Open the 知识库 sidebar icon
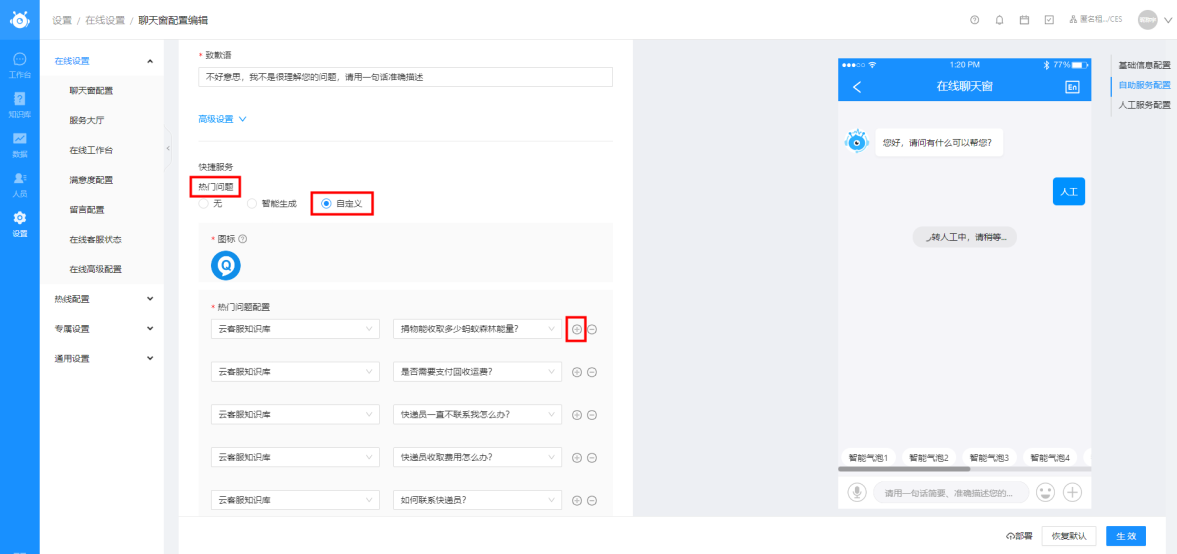Image resolution: width=1177 pixels, height=554 pixels. 20,104
